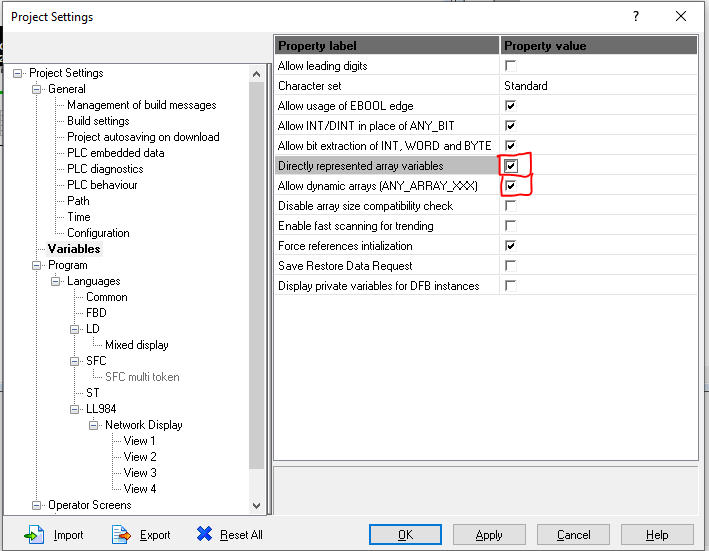This screenshot has height=551, width=709.
Task: Collapse the Network Display node
Action: [94, 425]
